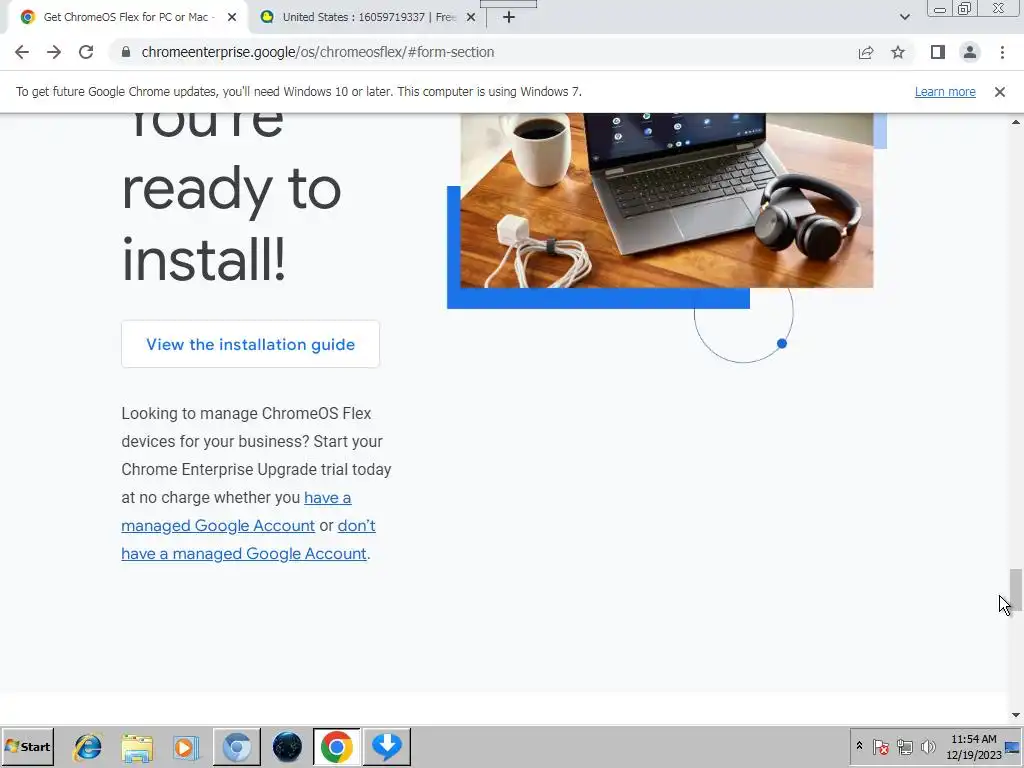This screenshot has height=768, width=1024.
Task: Share this page via the share icon
Action: click(866, 52)
